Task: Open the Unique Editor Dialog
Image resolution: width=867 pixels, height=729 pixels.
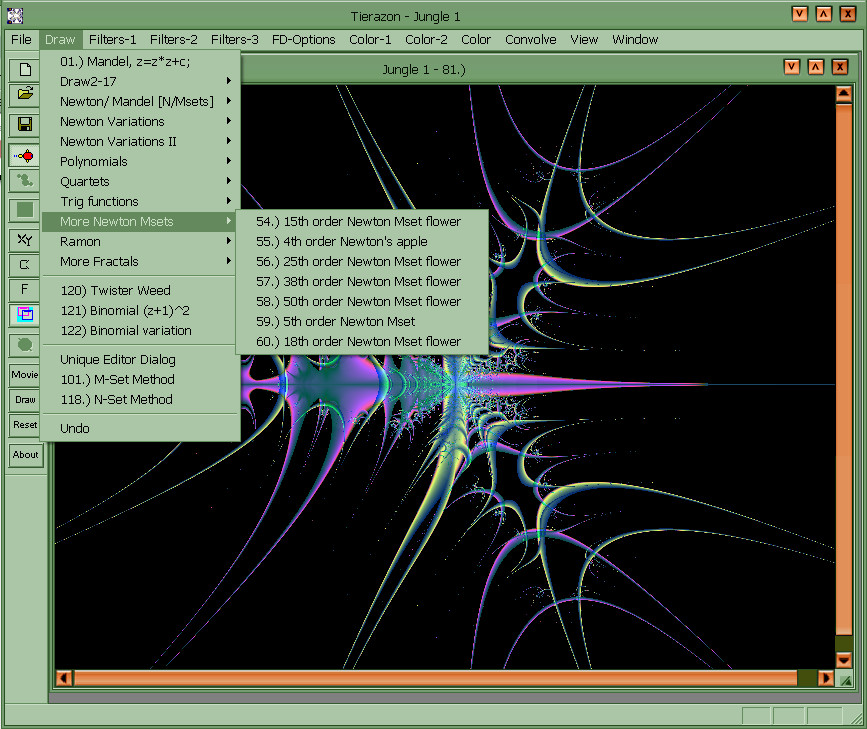Action: click(140, 360)
